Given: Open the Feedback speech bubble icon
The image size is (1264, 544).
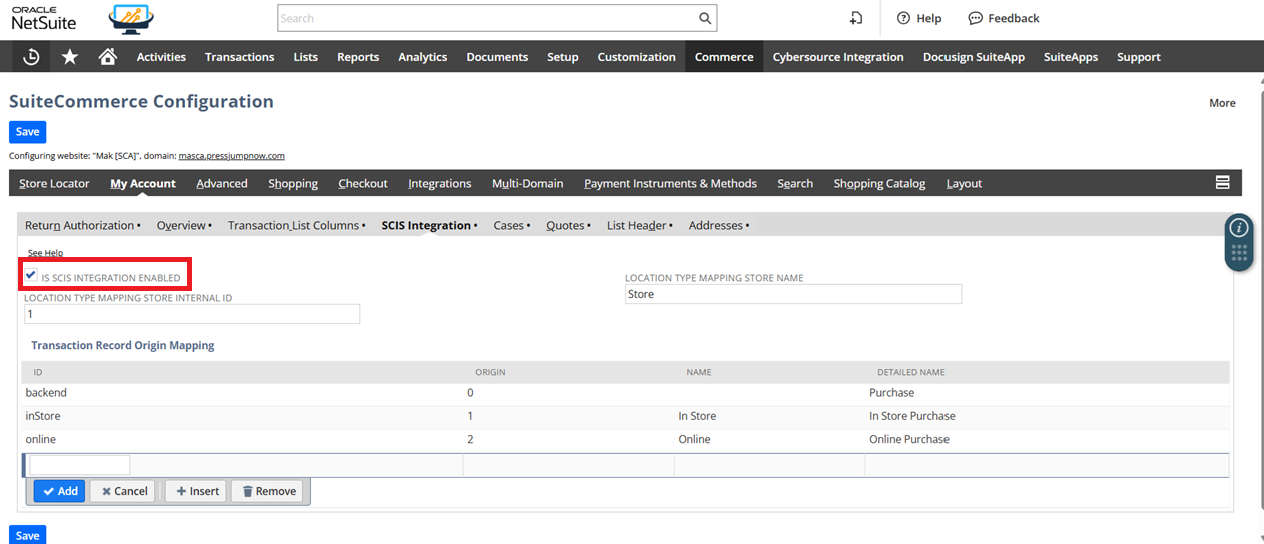Looking at the screenshot, I should [x=976, y=18].
